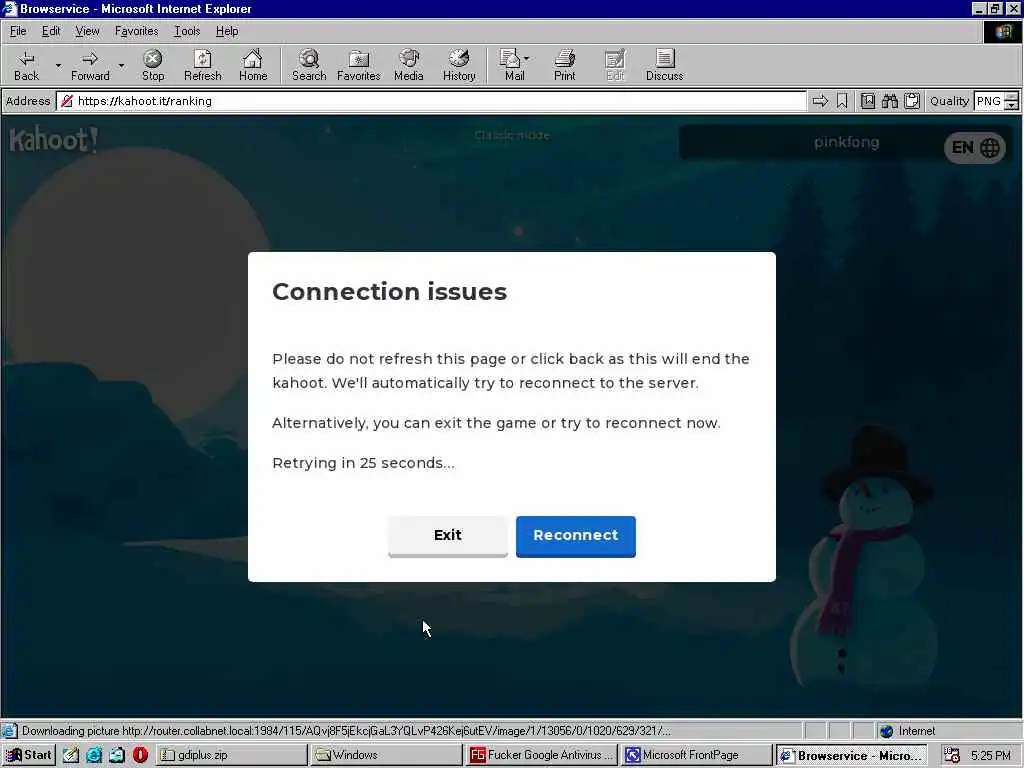The height and width of the screenshot is (768, 1024).
Task: Click the greyed-out Edit toolbar button
Action: click(x=615, y=66)
